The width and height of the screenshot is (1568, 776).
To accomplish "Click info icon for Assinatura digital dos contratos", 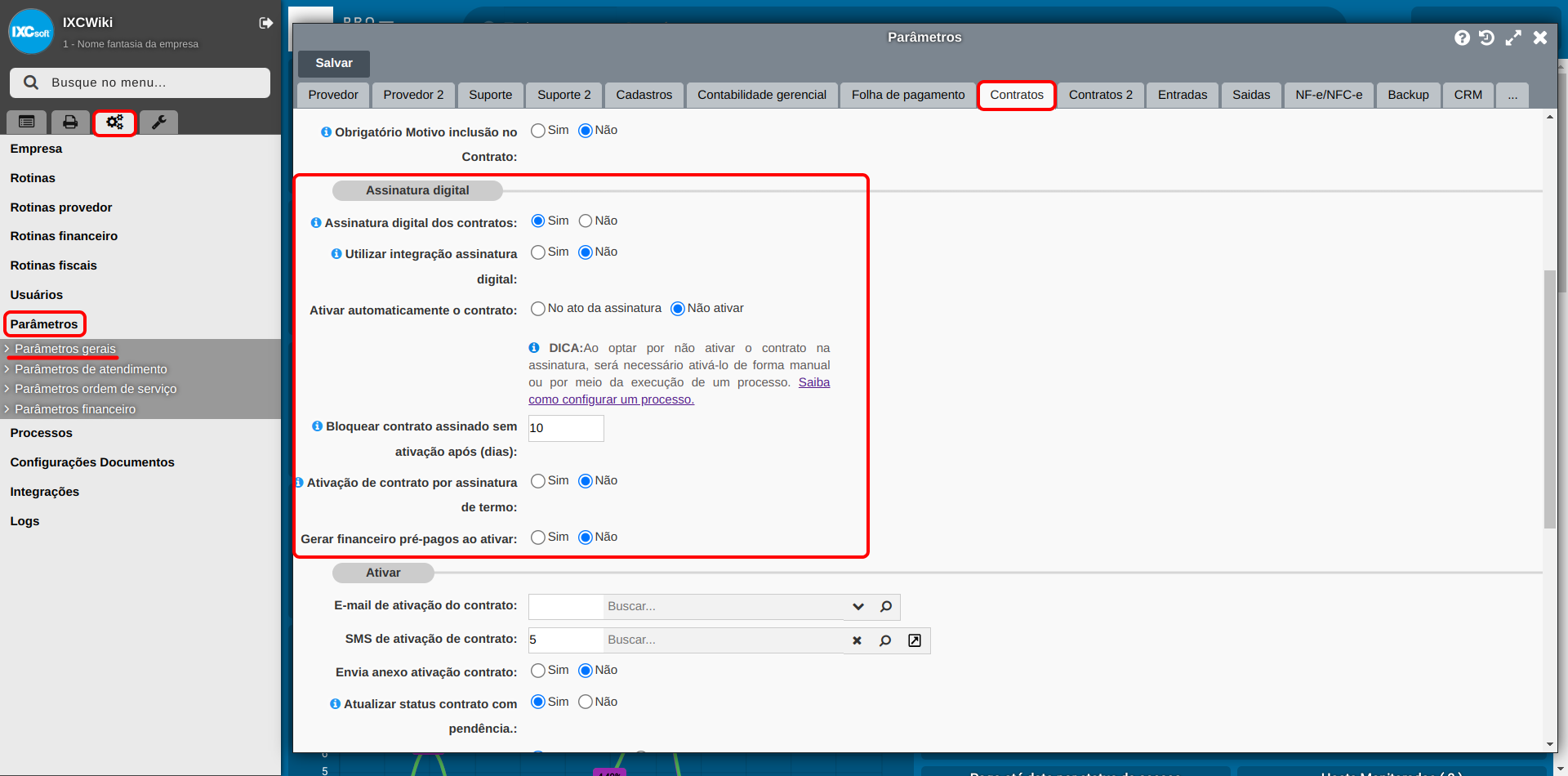I will tap(316, 223).
